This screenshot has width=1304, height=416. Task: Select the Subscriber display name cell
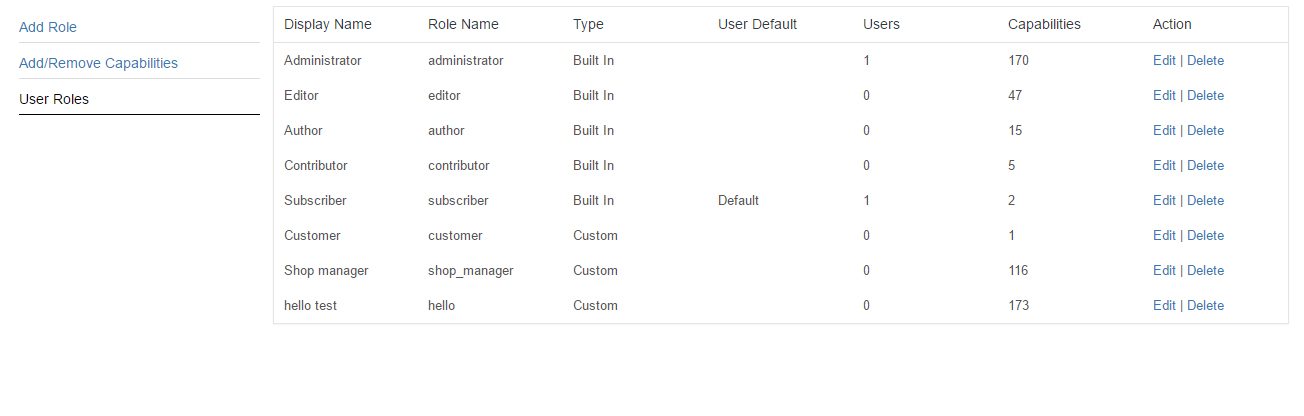315,200
